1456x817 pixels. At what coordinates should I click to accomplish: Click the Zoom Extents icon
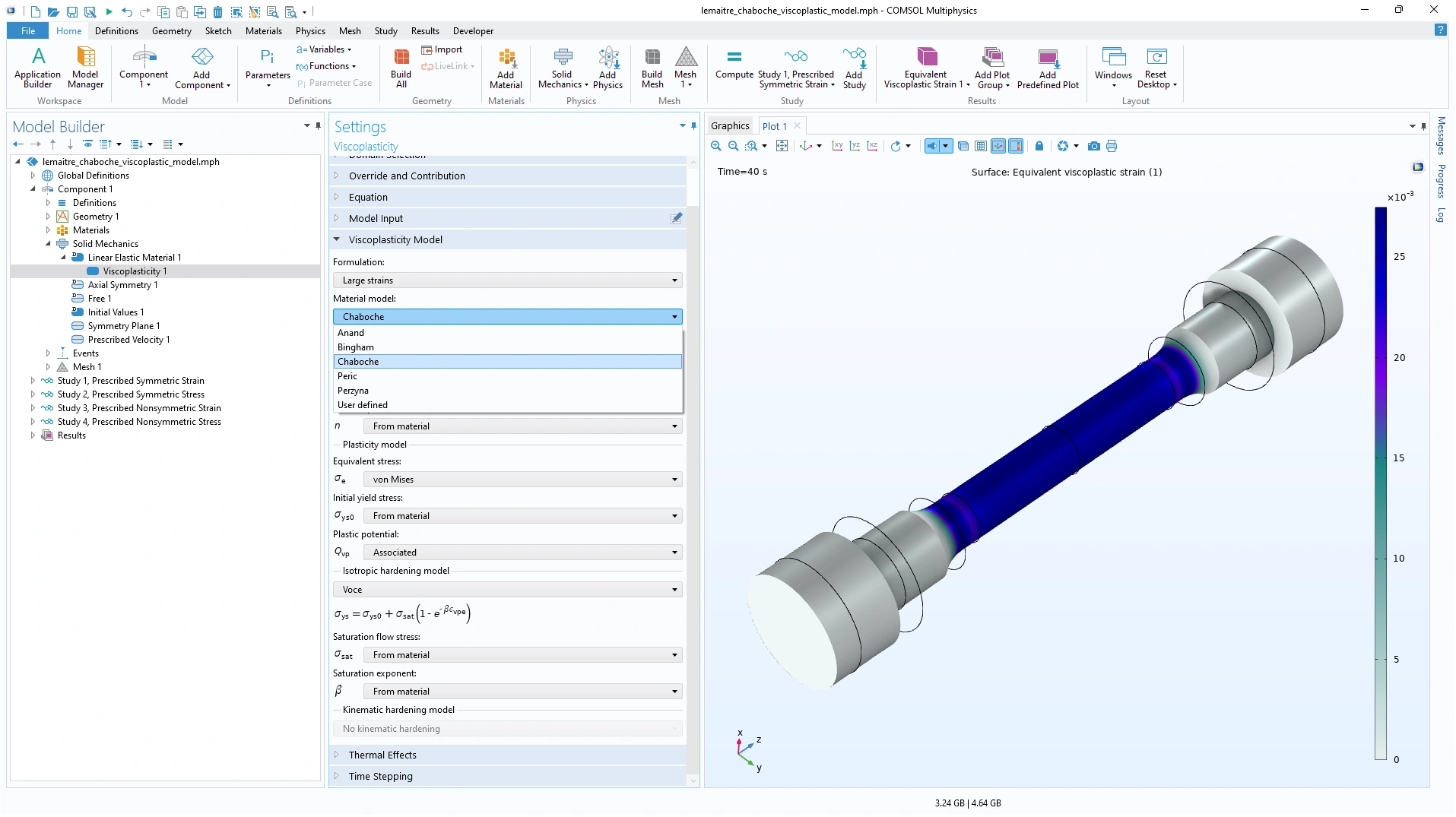tap(782, 147)
